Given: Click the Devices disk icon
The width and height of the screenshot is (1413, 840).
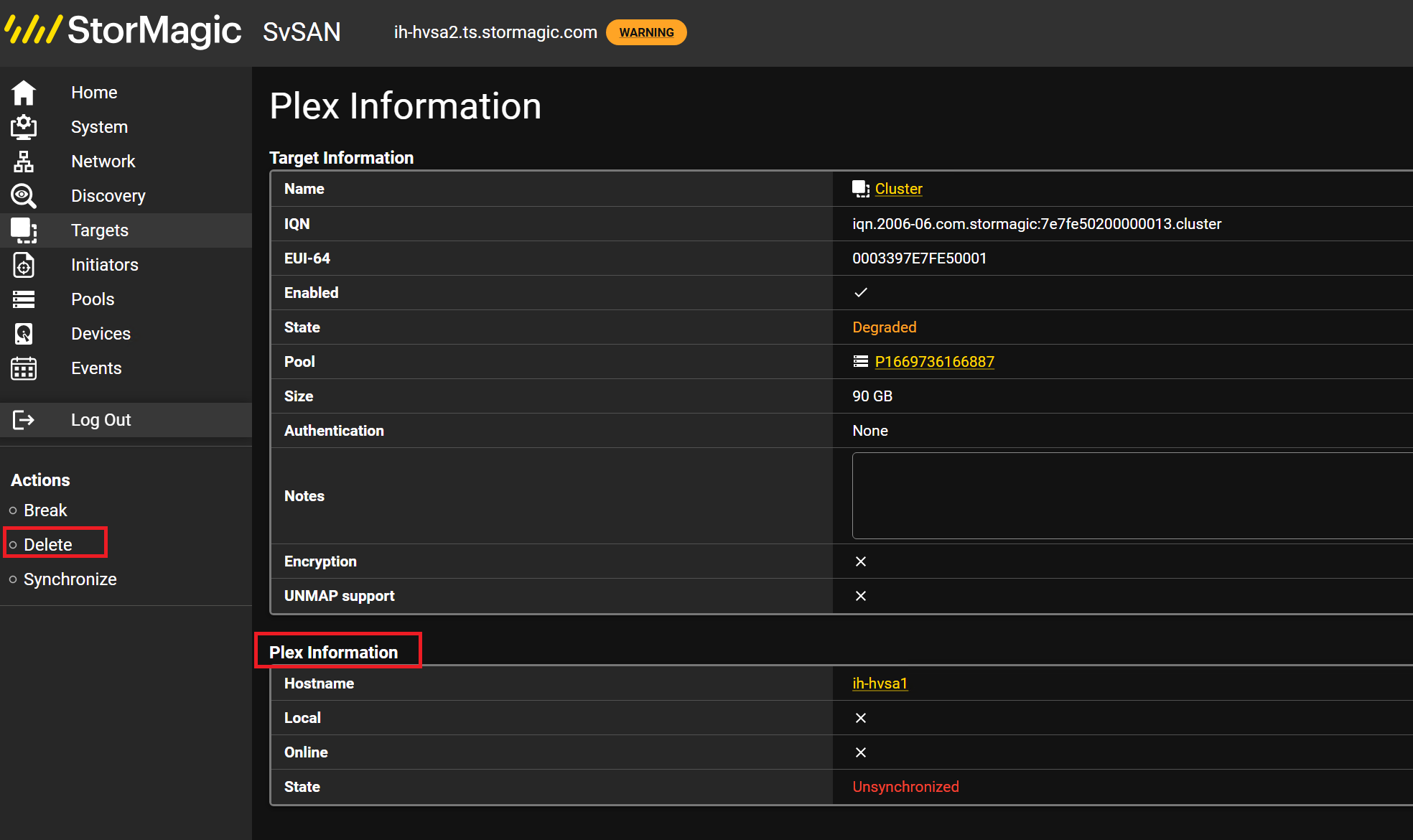Looking at the screenshot, I should pos(24,334).
